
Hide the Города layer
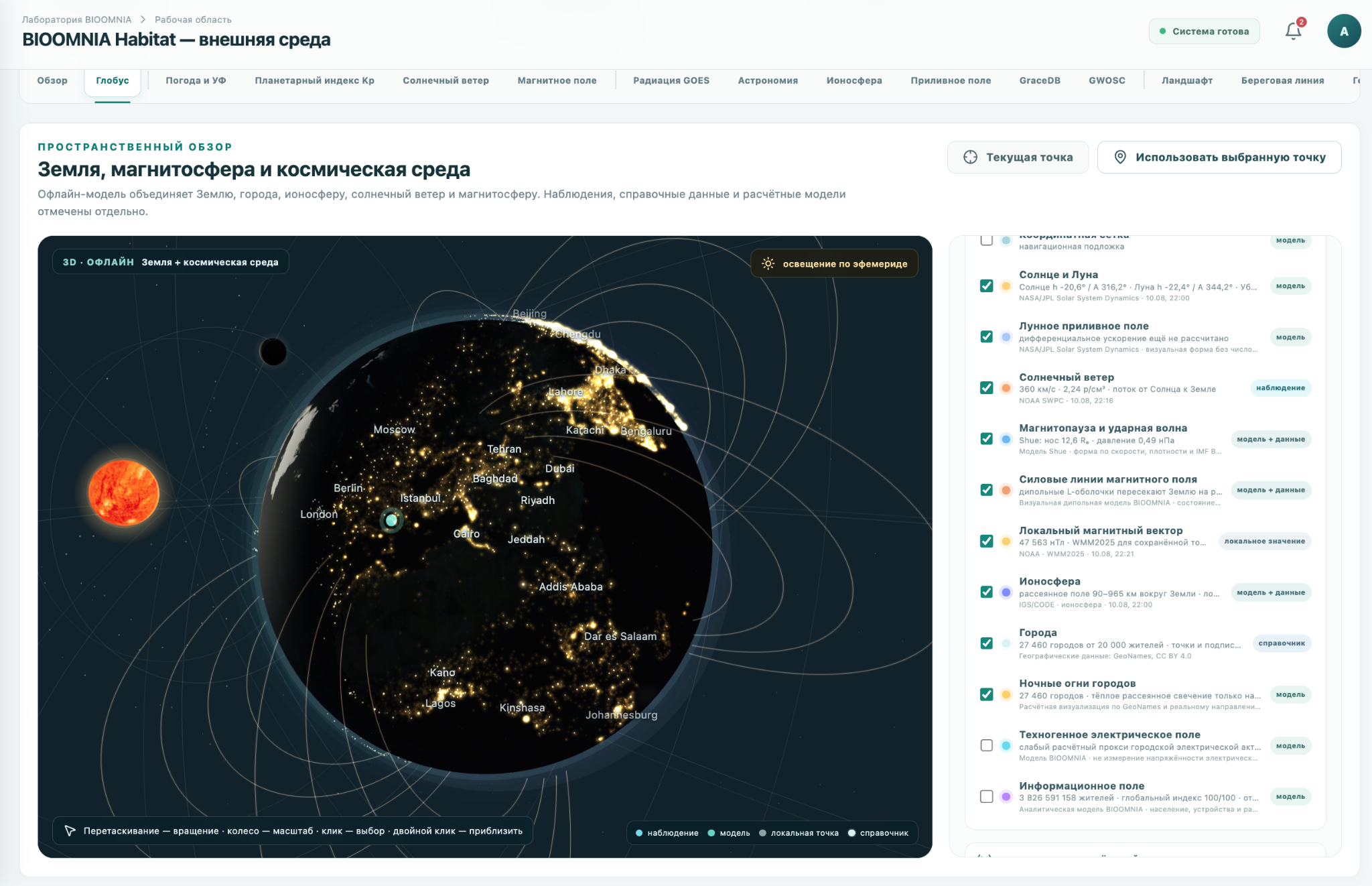[986, 643]
